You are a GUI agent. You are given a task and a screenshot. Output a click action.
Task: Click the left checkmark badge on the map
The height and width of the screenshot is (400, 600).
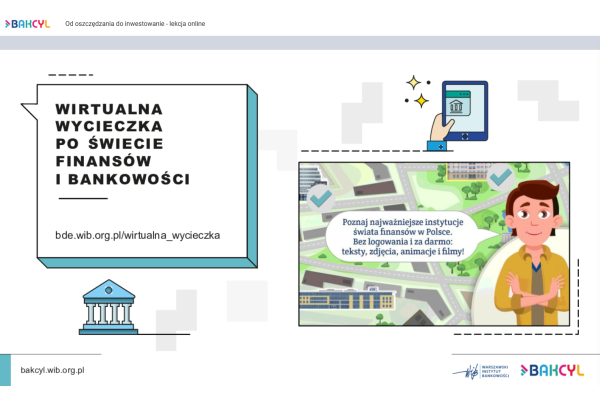(x=321, y=199)
